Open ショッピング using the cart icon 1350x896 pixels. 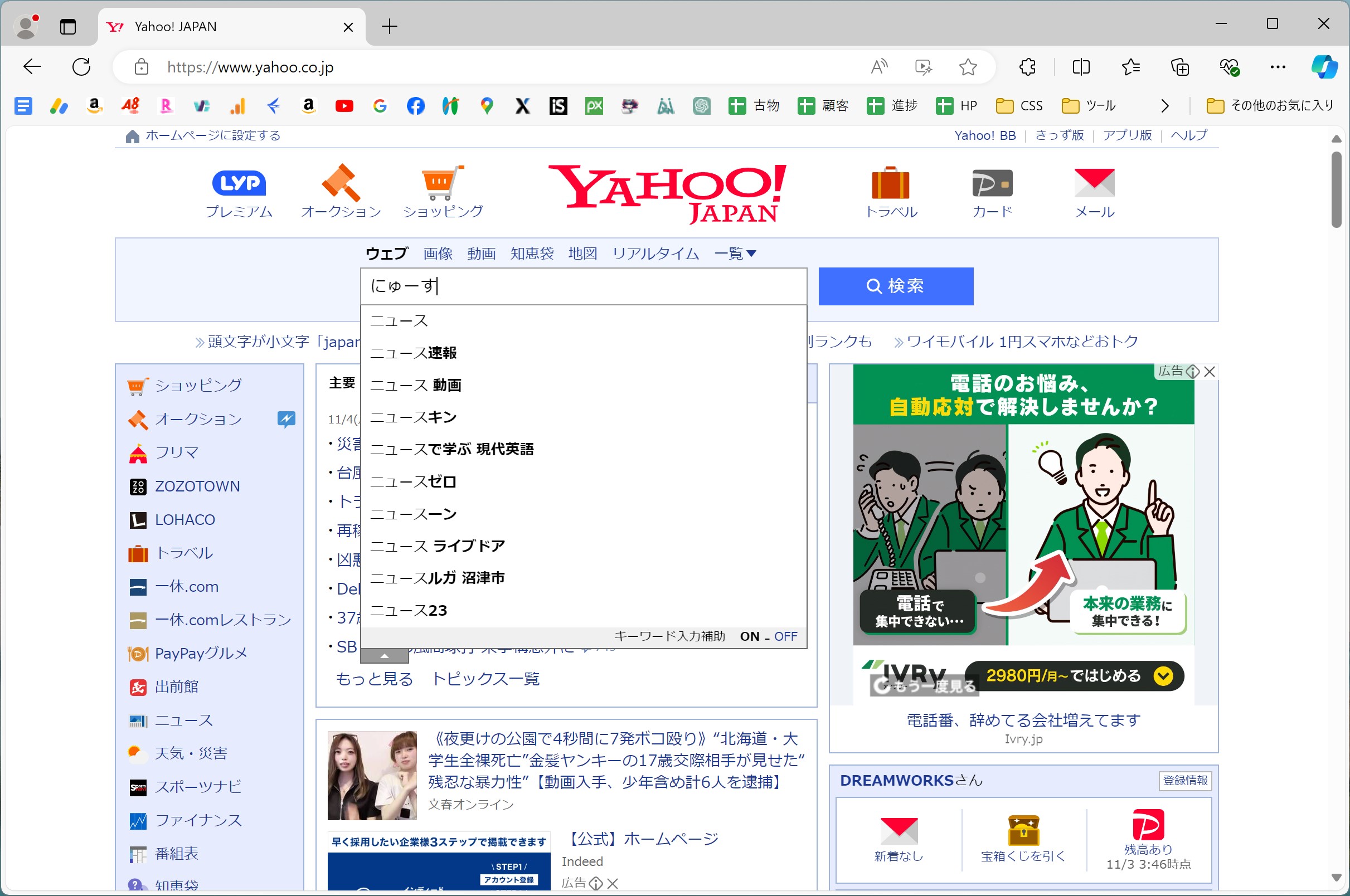click(x=442, y=188)
